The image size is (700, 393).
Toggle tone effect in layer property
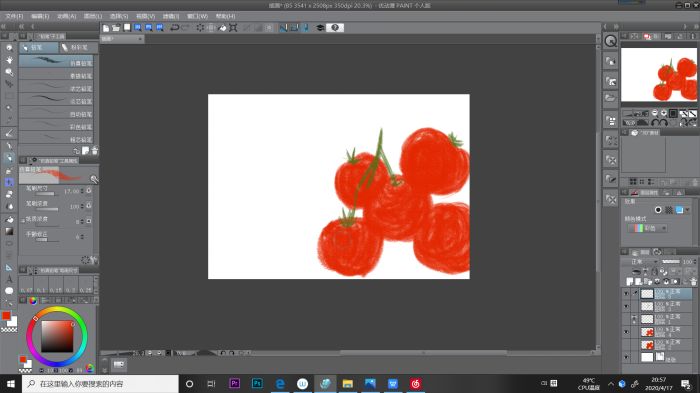pos(669,210)
